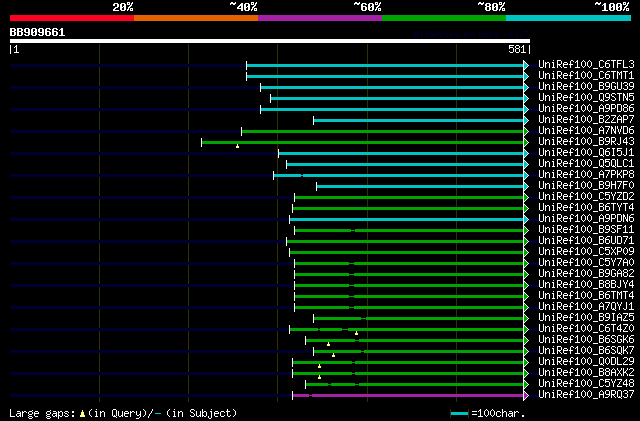Image resolution: width=640 pixels, height=421 pixels.
Task: Click the white BB909661 query sequence bar
Action: (x=270, y=41)
